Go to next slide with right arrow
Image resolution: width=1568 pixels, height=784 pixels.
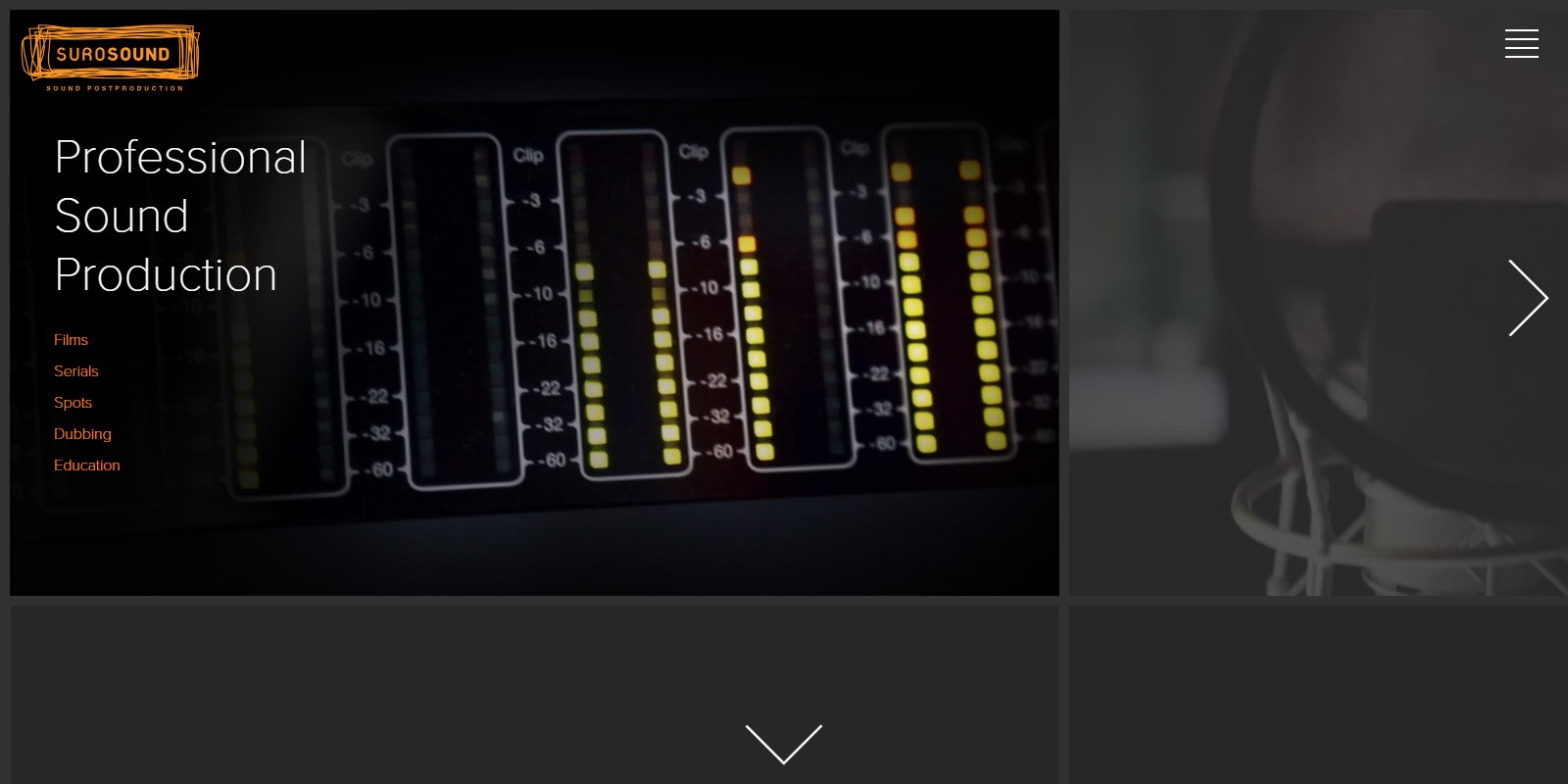[x=1528, y=298]
